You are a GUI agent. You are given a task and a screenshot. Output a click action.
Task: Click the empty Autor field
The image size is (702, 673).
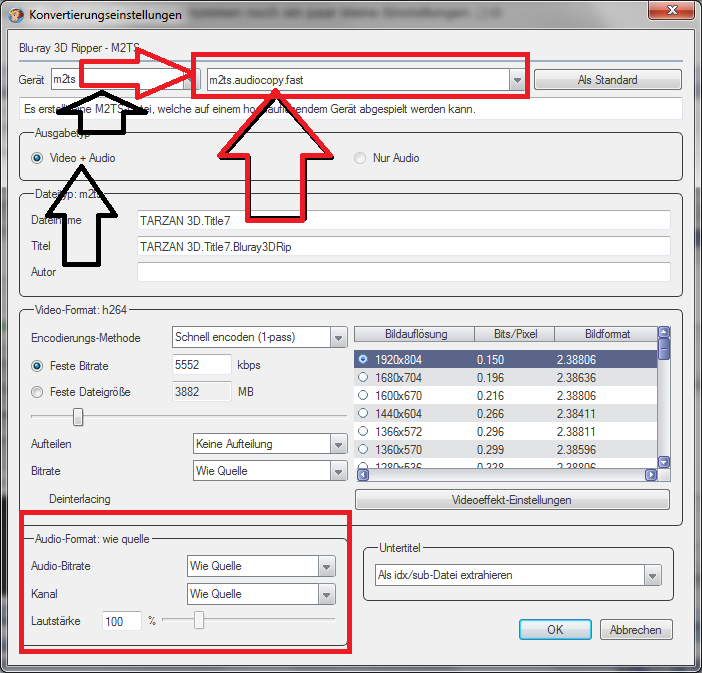[403, 272]
